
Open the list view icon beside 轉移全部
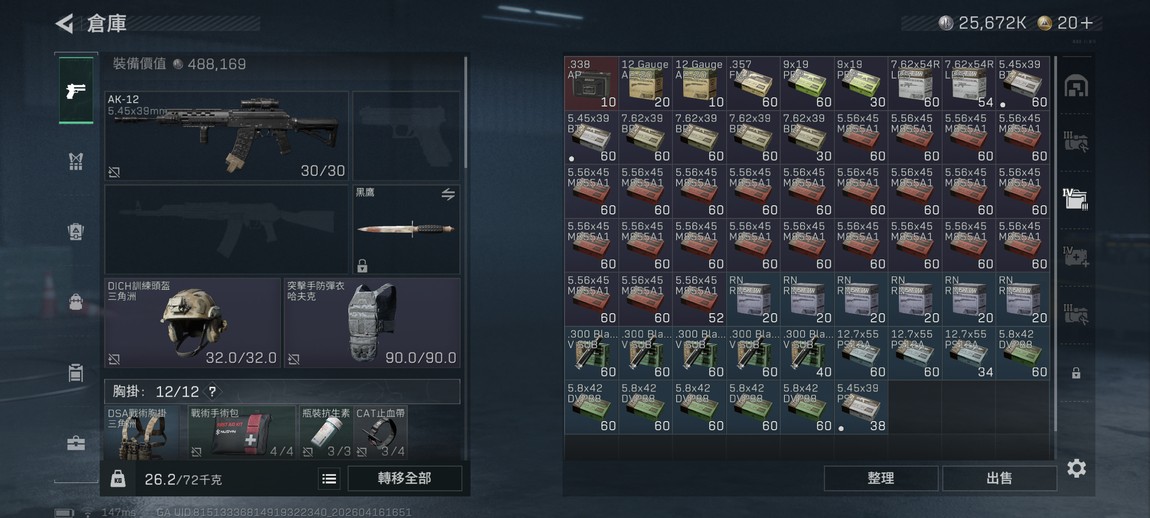tap(329, 478)
